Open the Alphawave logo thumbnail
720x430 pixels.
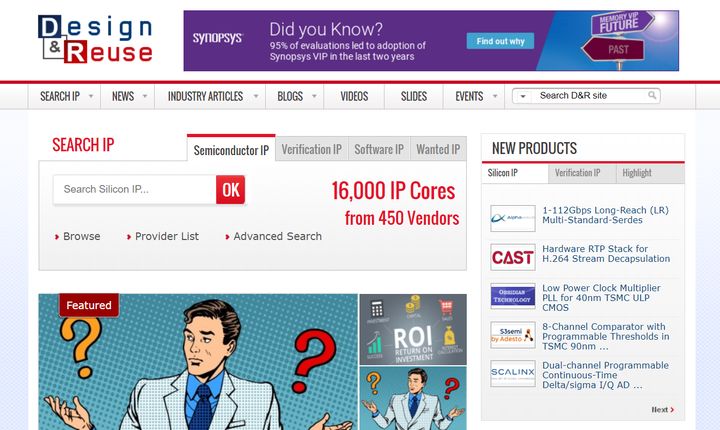pos(512,218)
